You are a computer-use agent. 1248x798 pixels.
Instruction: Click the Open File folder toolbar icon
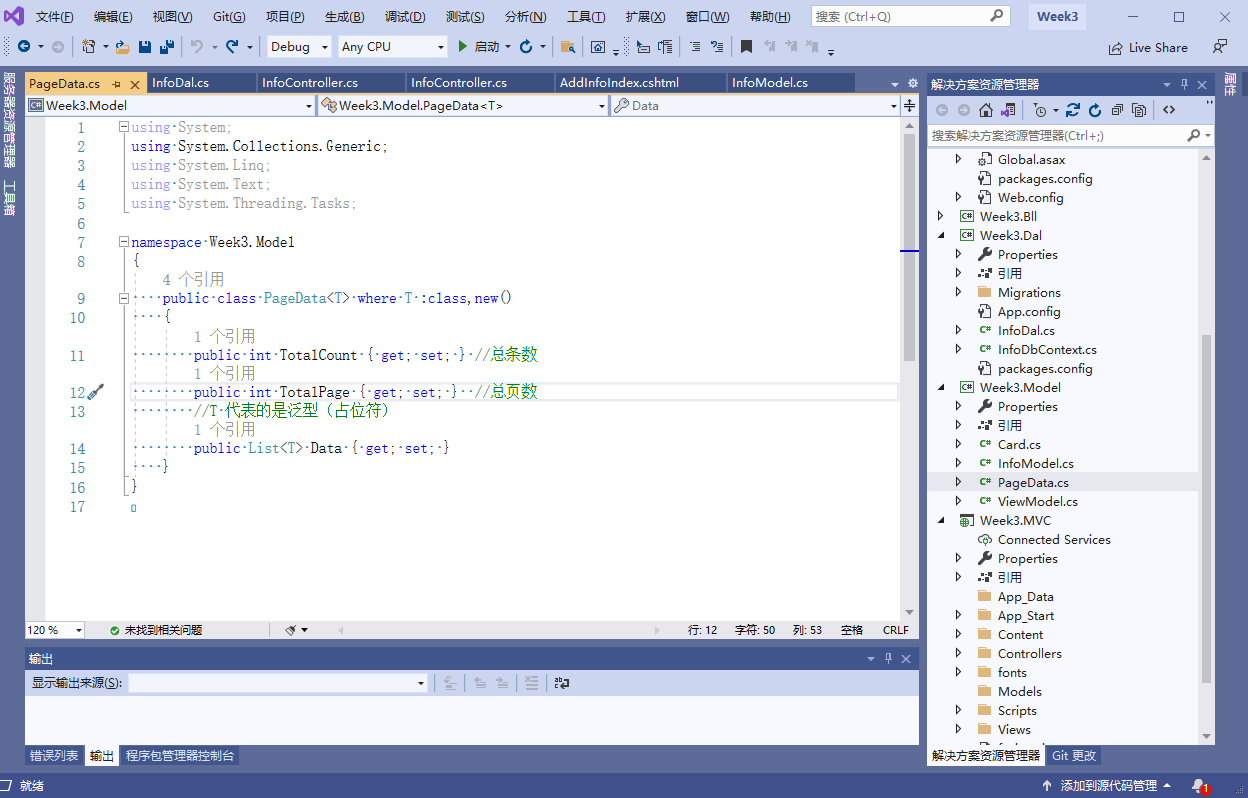[122, 47]
